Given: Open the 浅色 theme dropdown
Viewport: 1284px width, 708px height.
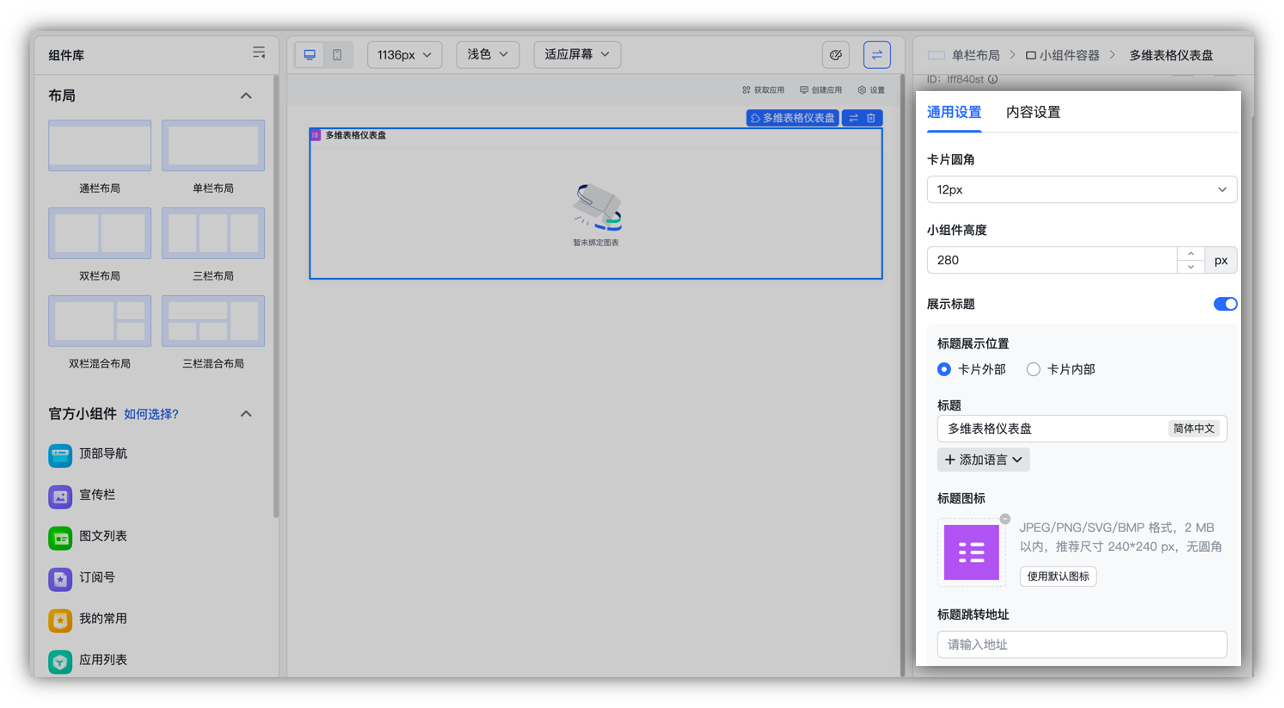Looking at the screenshot, I should (x=488, y=54).
